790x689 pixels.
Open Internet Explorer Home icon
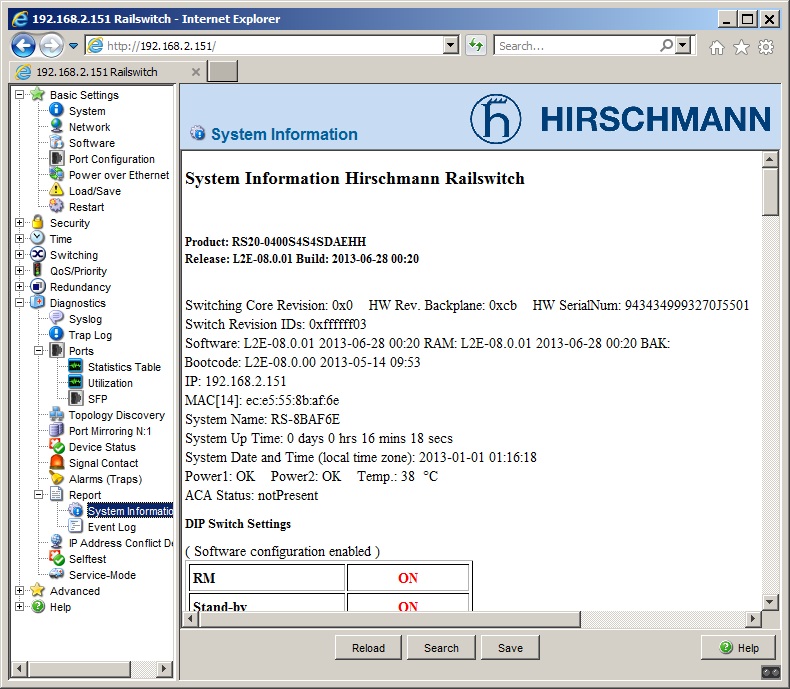tap(716, 46)
